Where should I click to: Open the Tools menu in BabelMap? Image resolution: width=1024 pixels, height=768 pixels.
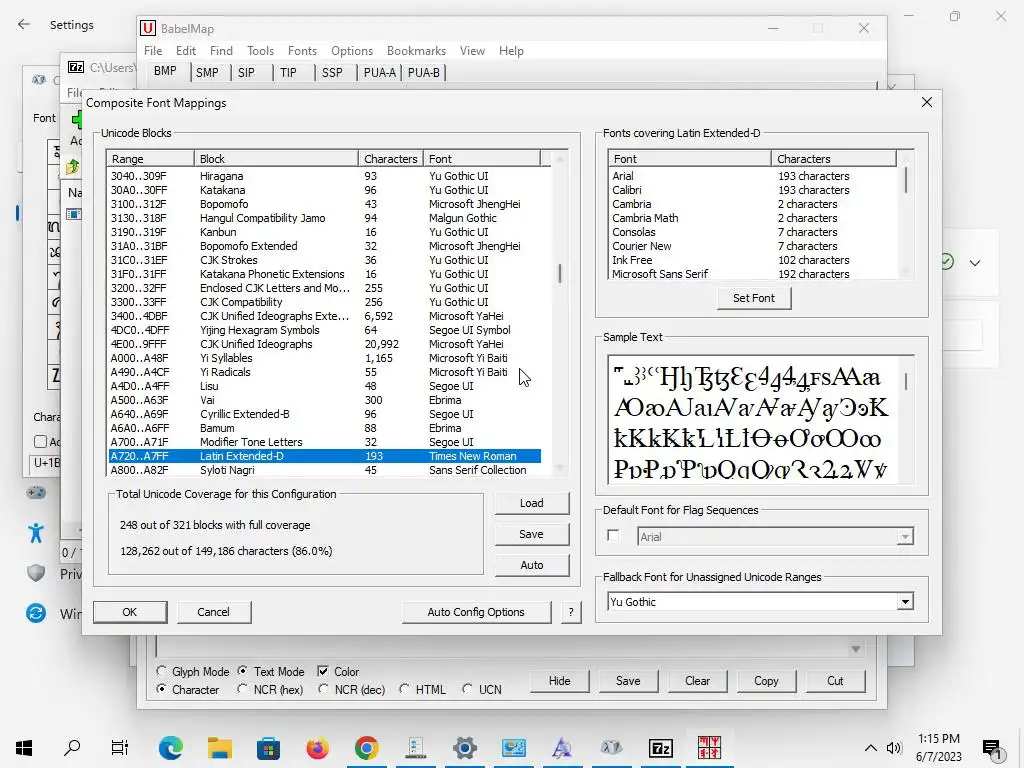[x=260, y=51]
